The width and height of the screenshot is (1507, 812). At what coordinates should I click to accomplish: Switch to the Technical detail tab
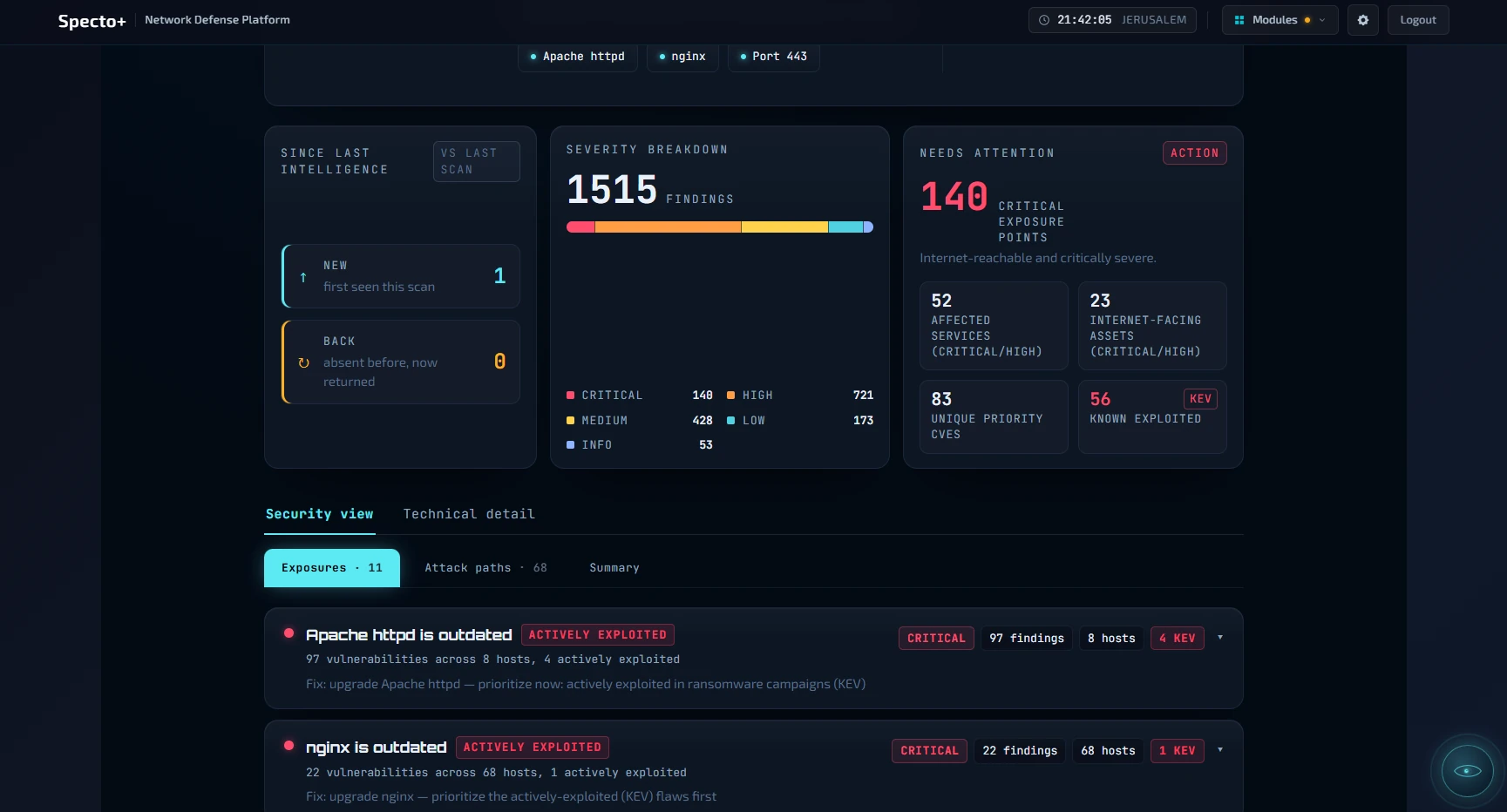click(x=469, y=514)
